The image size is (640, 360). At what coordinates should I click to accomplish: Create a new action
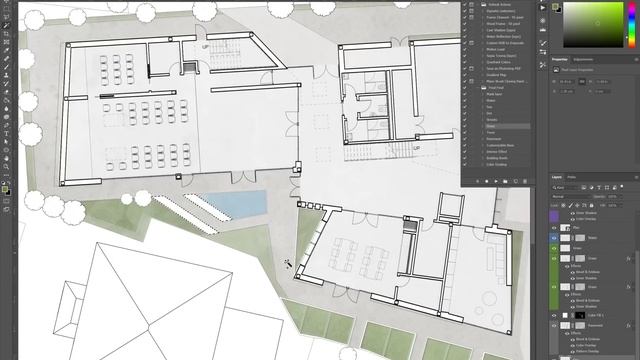[516, 181]
